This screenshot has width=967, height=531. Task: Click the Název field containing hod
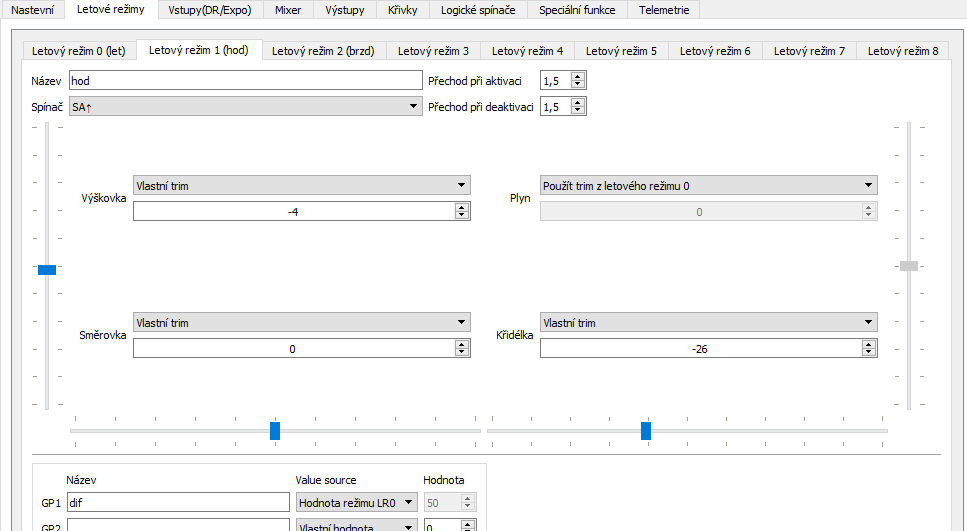point(245,80)
